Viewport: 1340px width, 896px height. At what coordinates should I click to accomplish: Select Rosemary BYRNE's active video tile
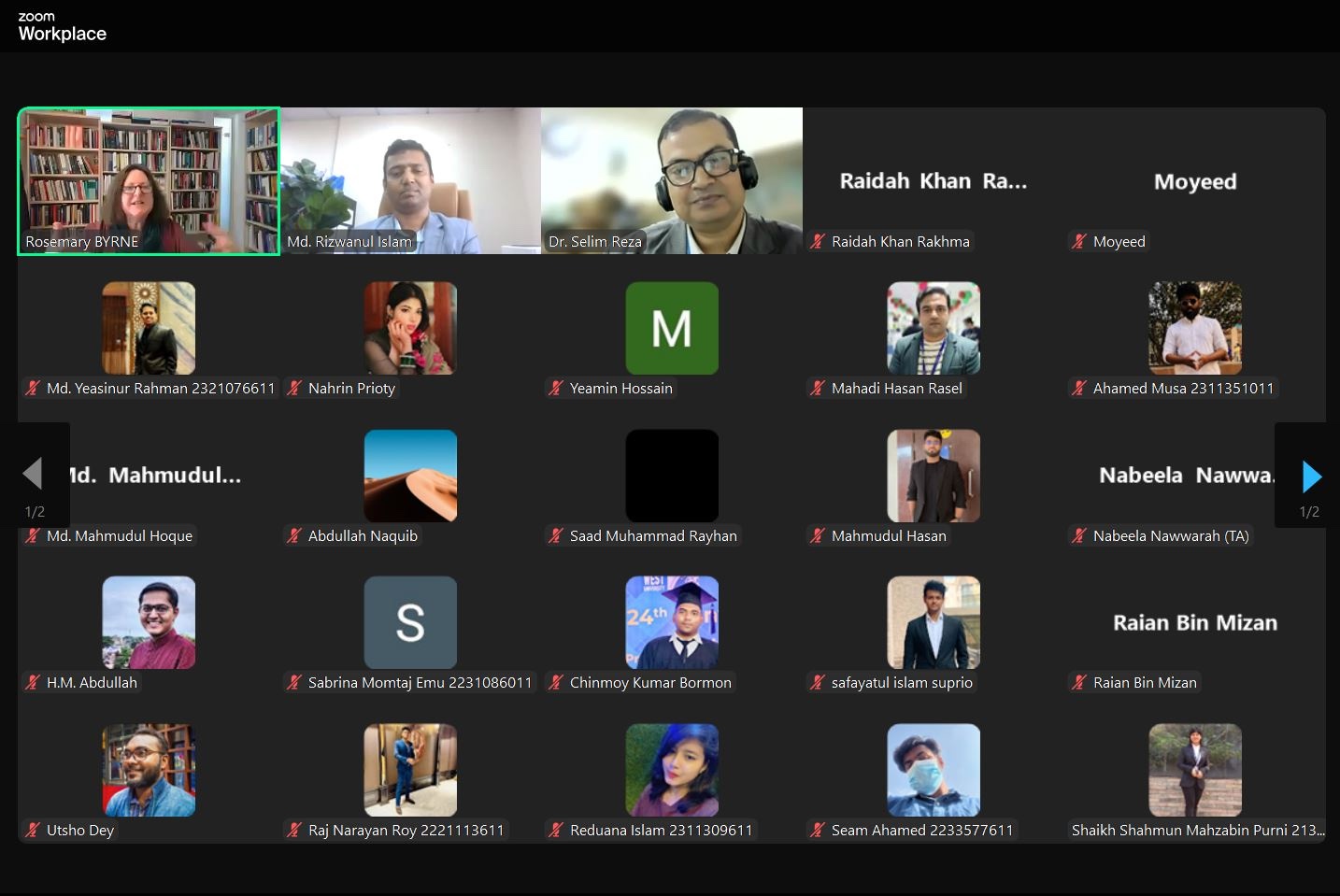[149, 181]
